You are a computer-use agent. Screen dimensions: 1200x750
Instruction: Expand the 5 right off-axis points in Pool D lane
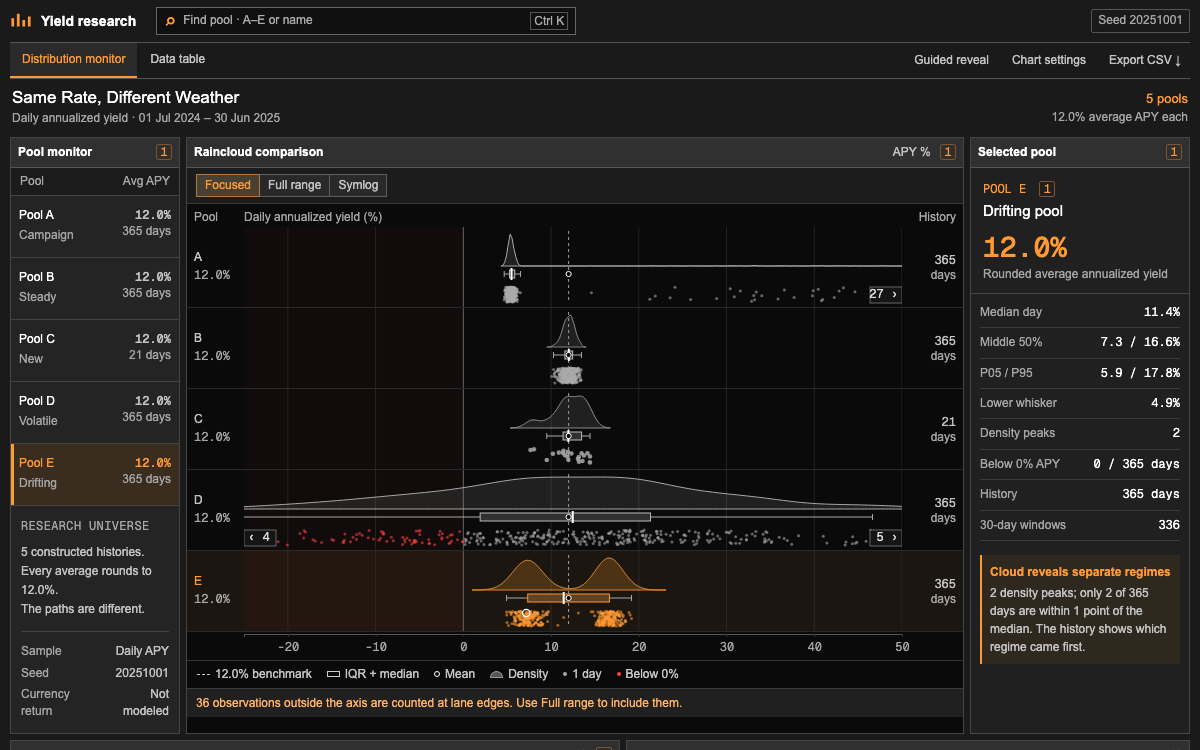click(886, 537)
